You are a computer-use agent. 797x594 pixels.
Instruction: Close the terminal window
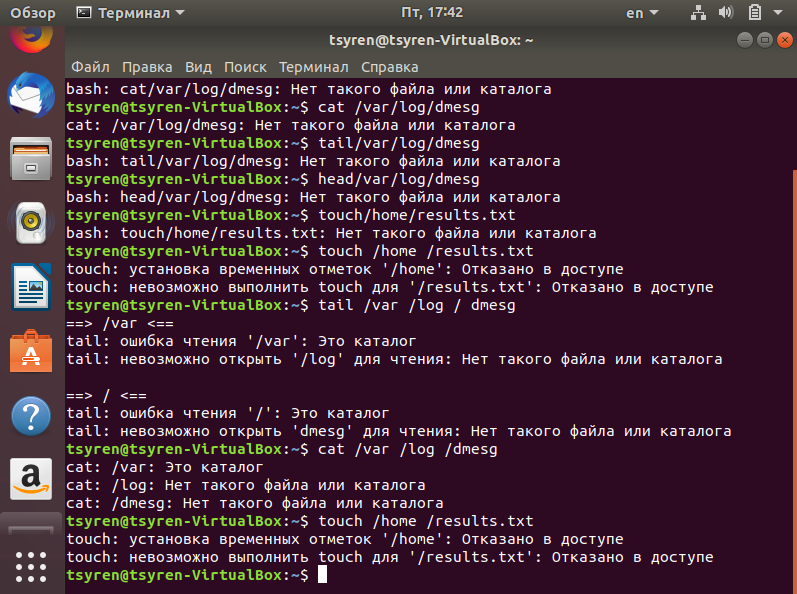coord(785,40)
